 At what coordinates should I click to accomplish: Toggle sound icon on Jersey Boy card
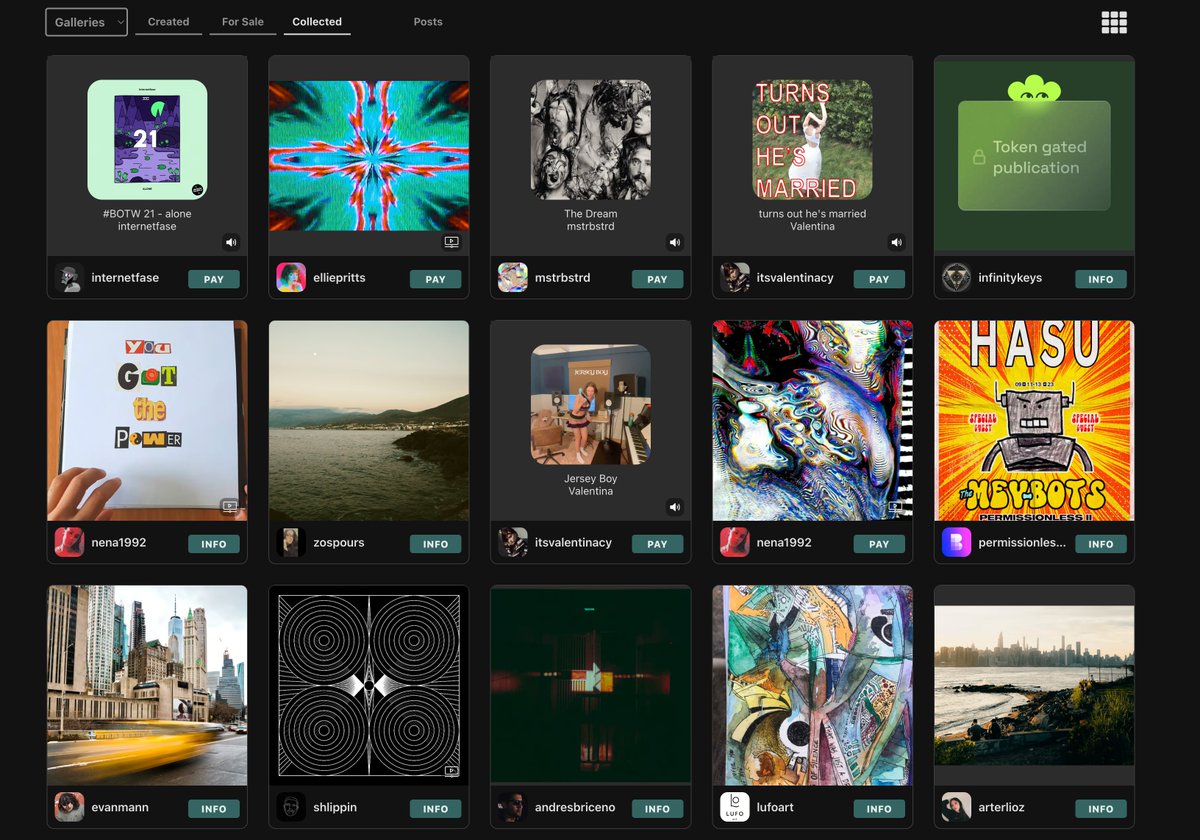[675, 507]
